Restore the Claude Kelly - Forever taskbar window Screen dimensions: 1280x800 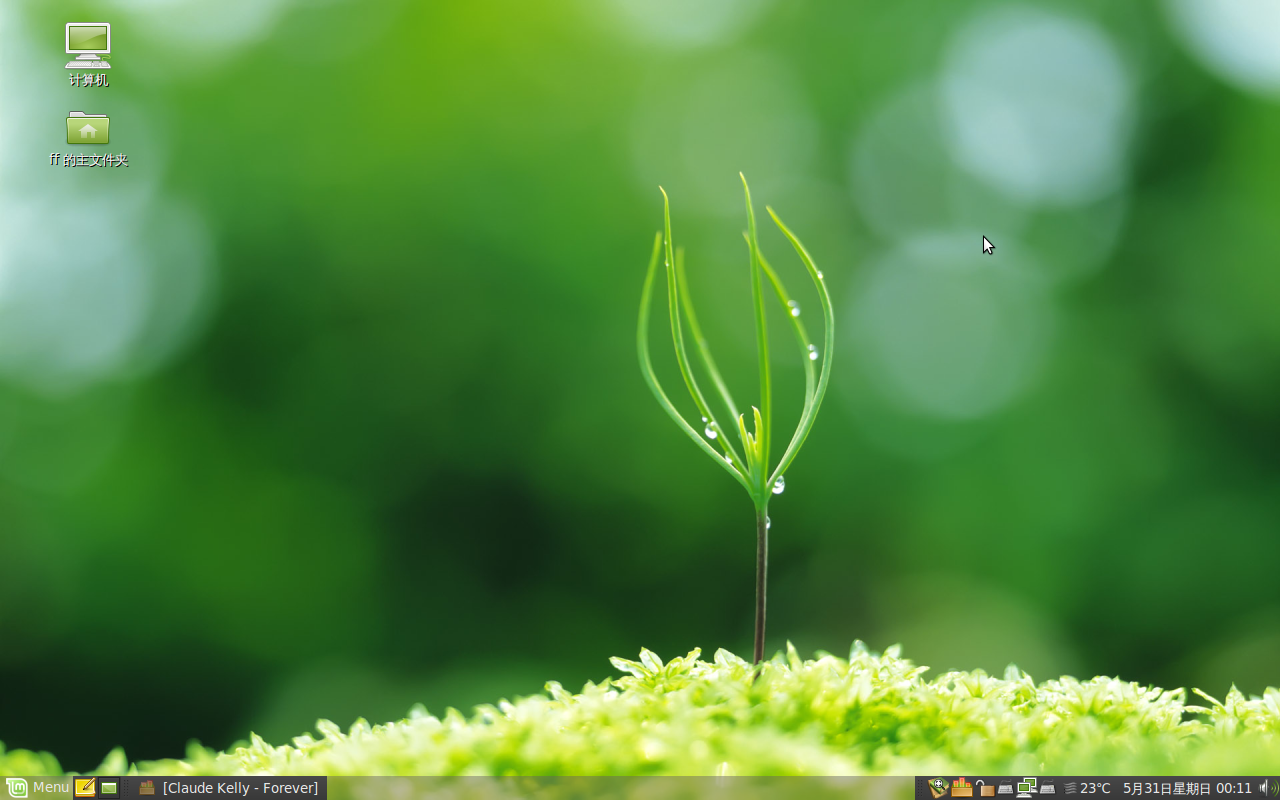pyautogui.click(x=229, y=788)
